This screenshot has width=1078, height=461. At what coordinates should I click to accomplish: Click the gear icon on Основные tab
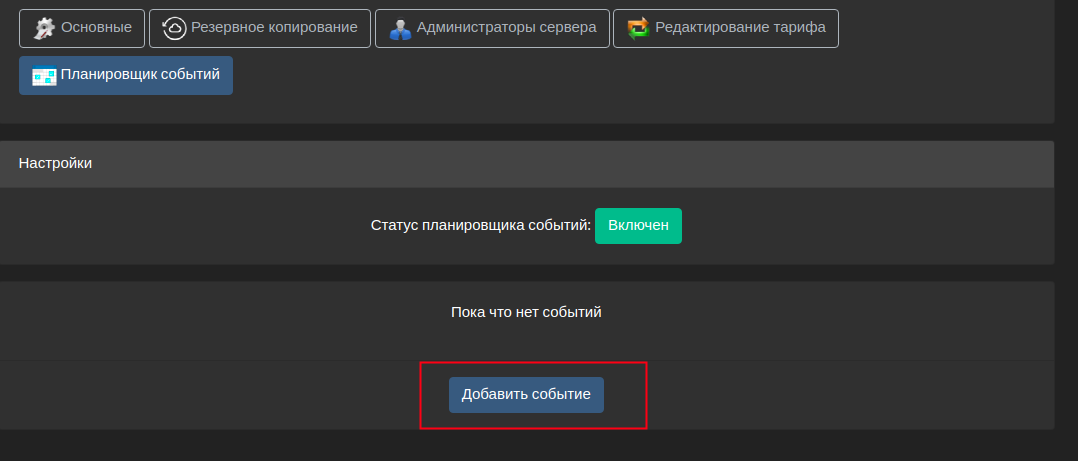(45, 28)
